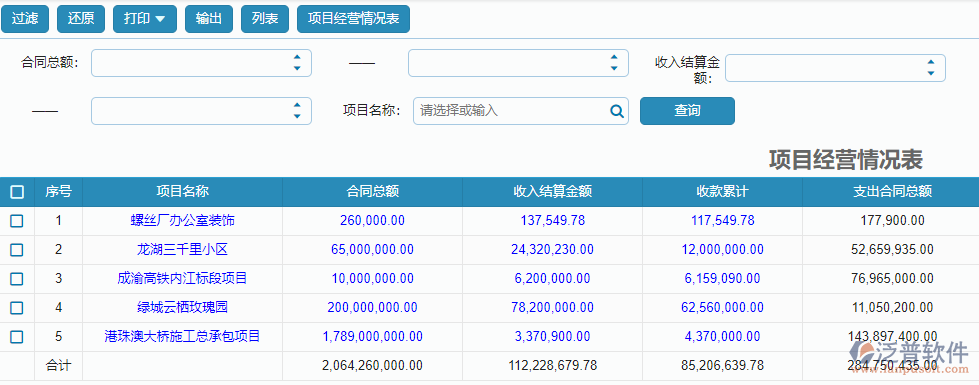The image size is (979, 385).
Task: Open receipts total 4,370,000.00 link
Action: click(722, 337)
